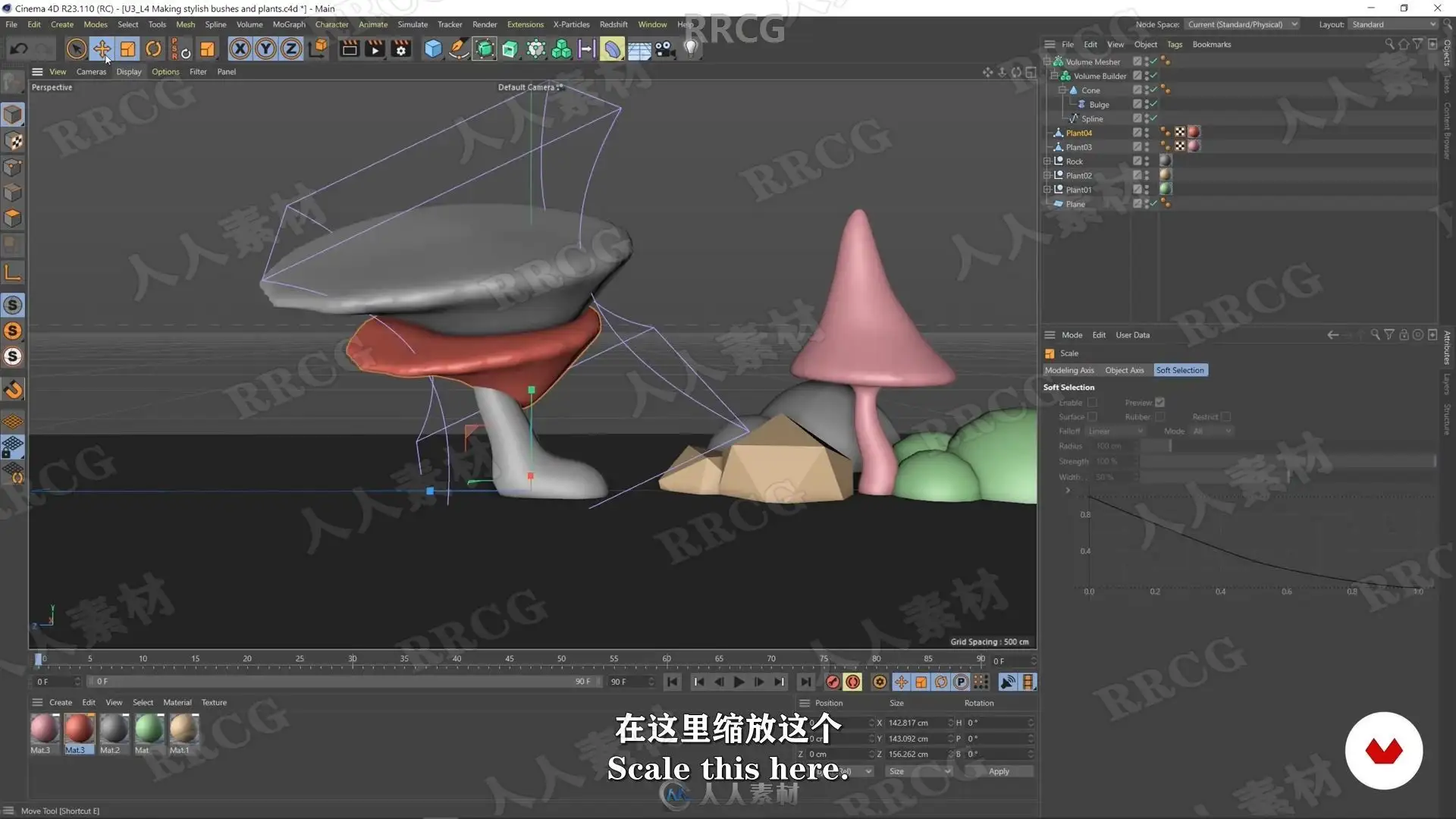Select the Live Selection arrow tool
1456x819 pixels.
(76, 49)
